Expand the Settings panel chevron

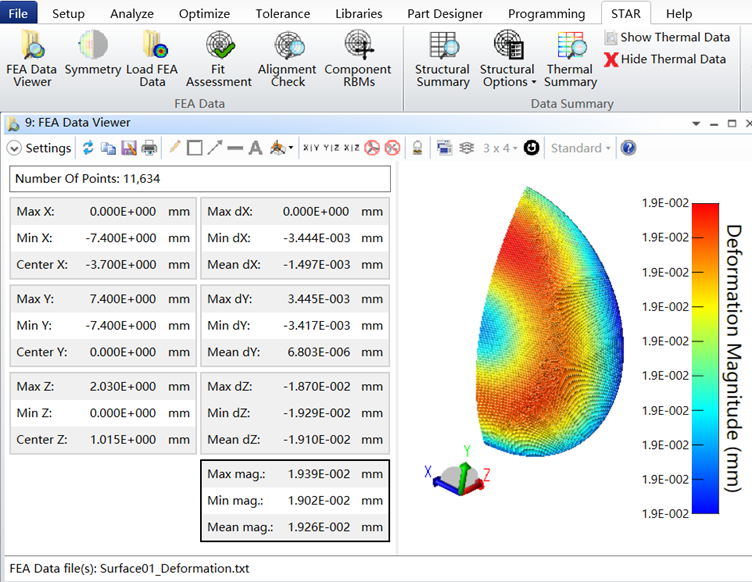[x=14, y=148]
